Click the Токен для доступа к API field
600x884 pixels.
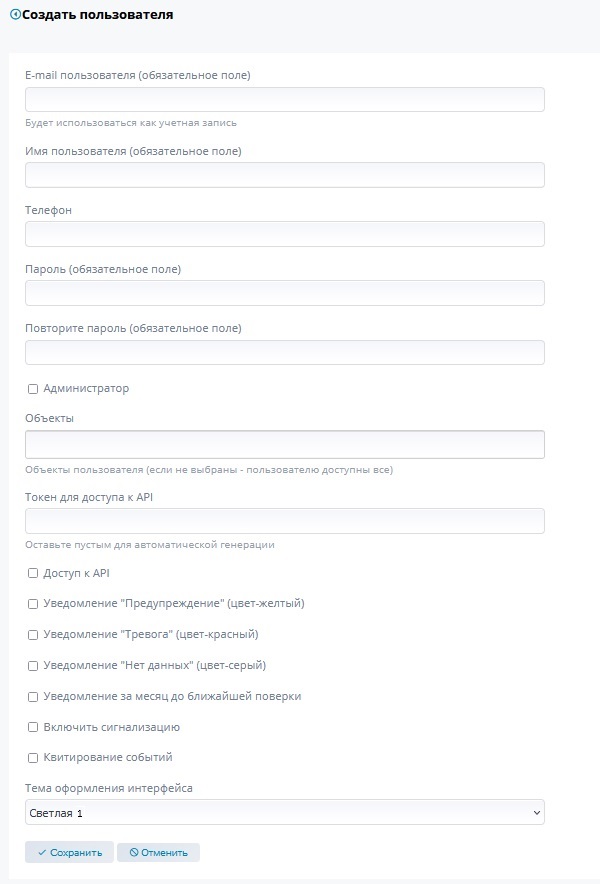284,521
